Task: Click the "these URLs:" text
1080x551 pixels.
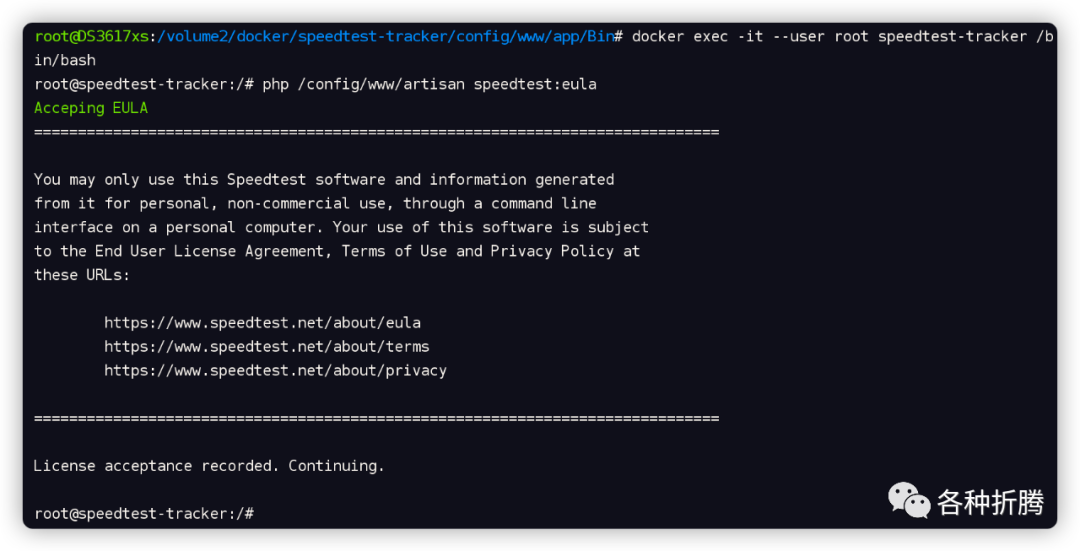Action: point(83,274)
